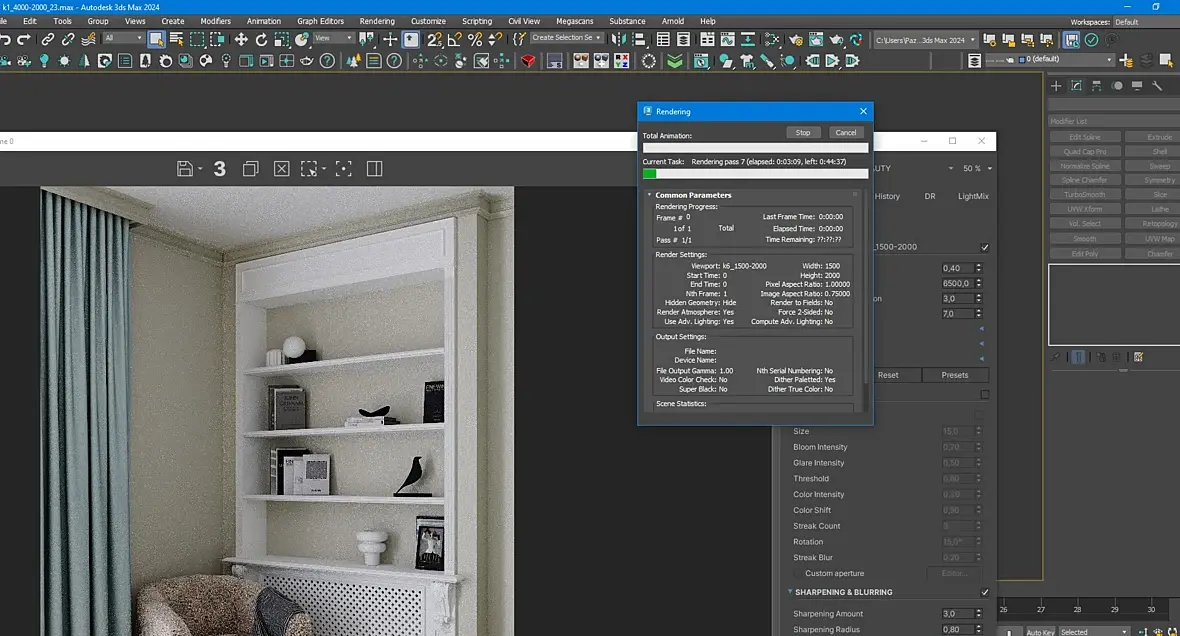Click the Utilities wrench panel icon
The height and width of the screenshot is (636, 1180).
[x=1157, y=86]
